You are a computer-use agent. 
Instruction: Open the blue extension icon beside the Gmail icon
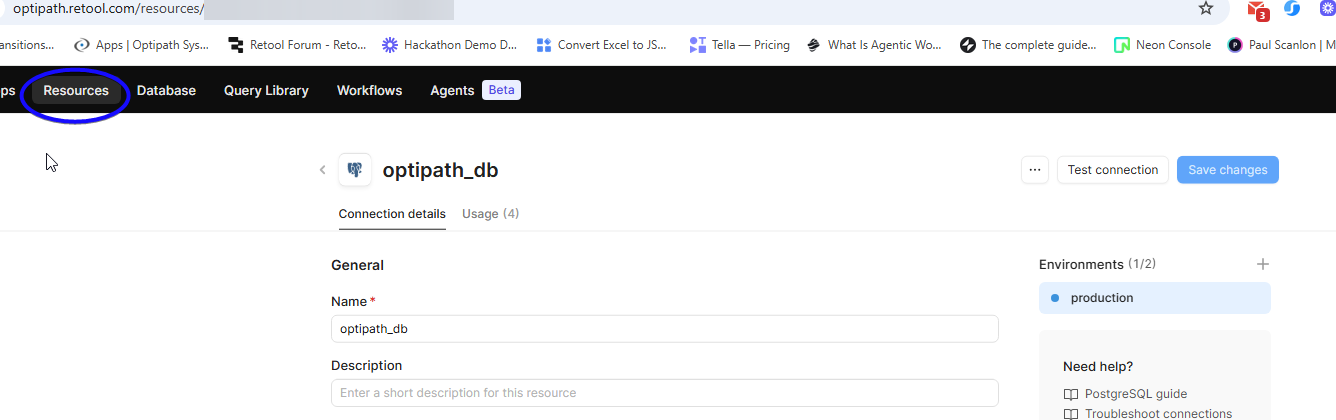point(1292,9)
